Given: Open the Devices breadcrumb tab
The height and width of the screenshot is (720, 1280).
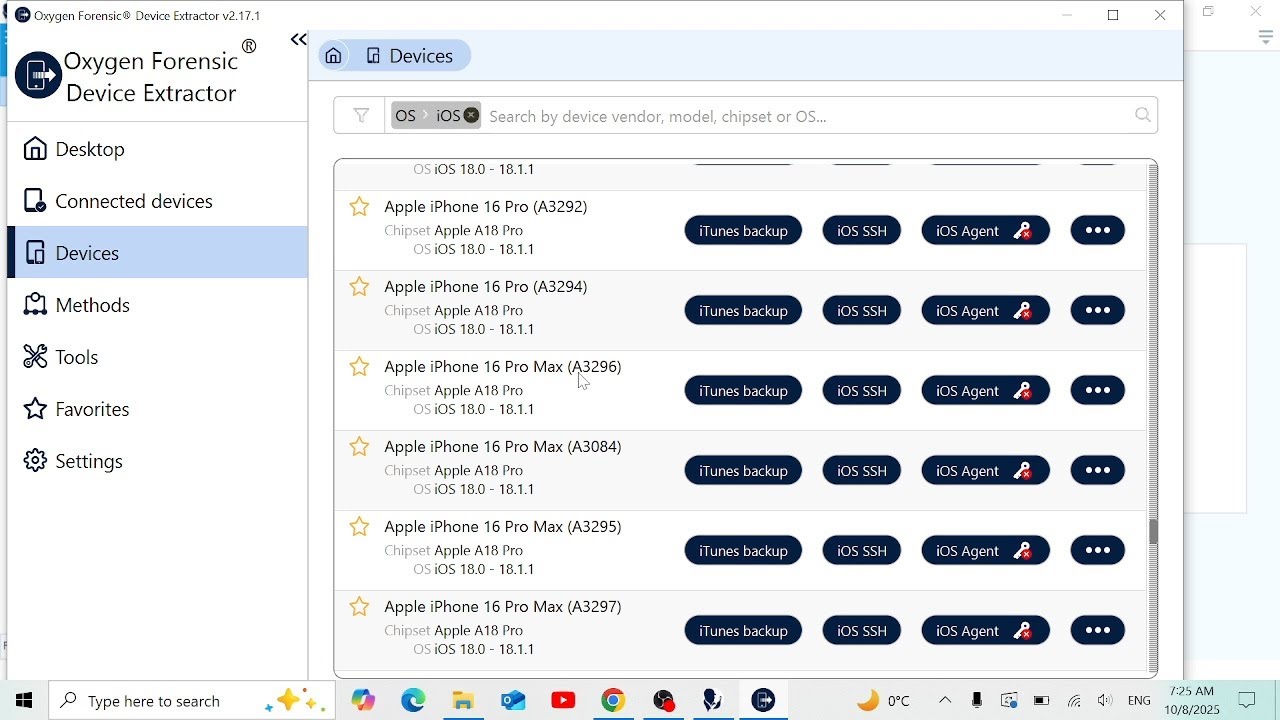Looking at the screenshot, I should 410,56.
